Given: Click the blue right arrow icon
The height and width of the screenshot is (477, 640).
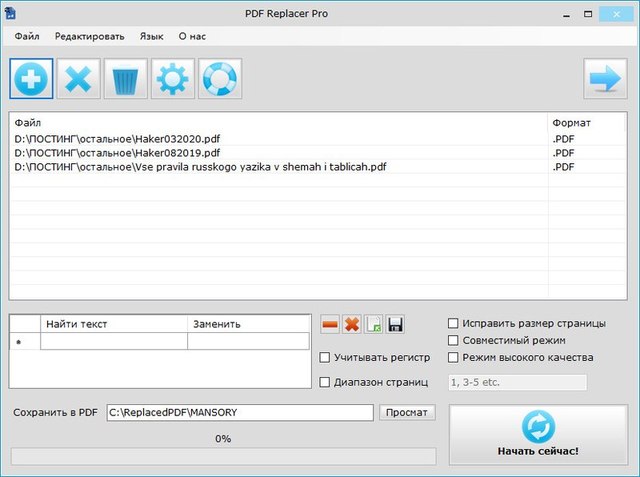Looking at the screenshot, I should 605,78.
